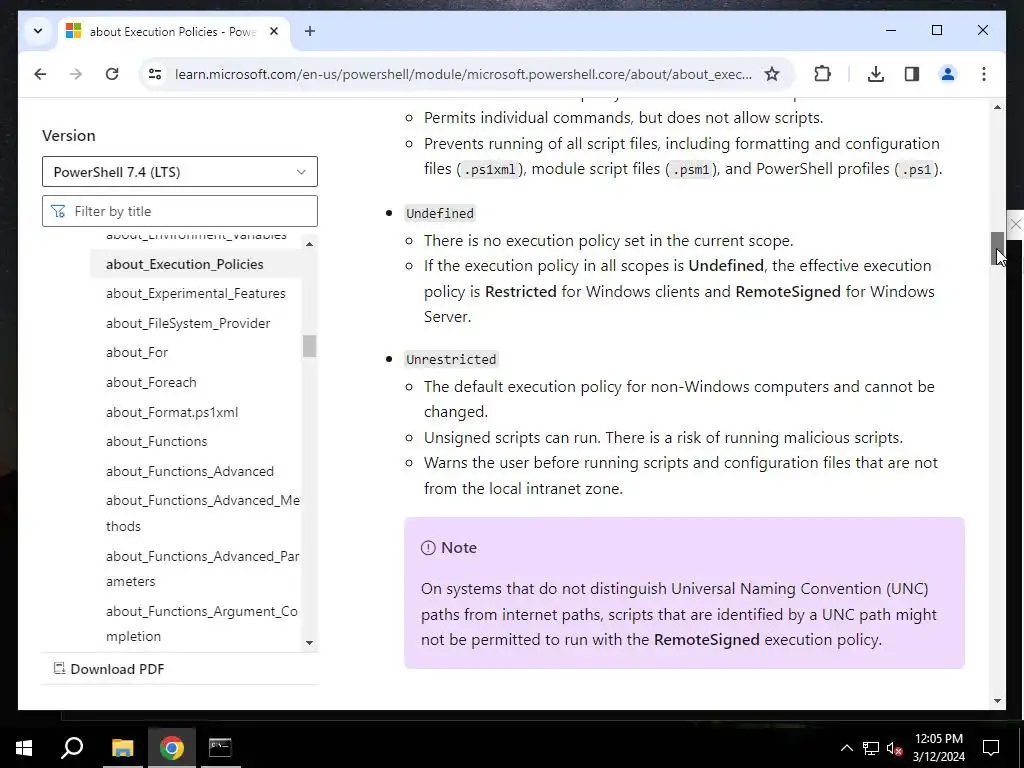Close the about Execution Policies tab

click(274, 31)
